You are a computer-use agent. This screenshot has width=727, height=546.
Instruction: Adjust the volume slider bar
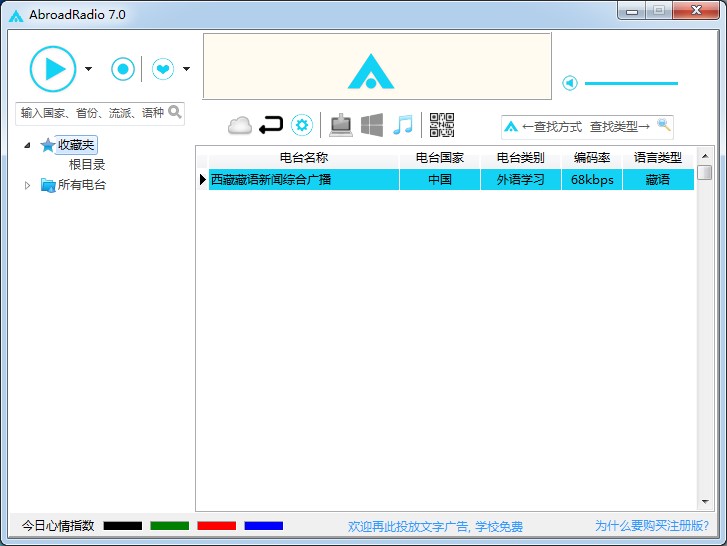631,83
